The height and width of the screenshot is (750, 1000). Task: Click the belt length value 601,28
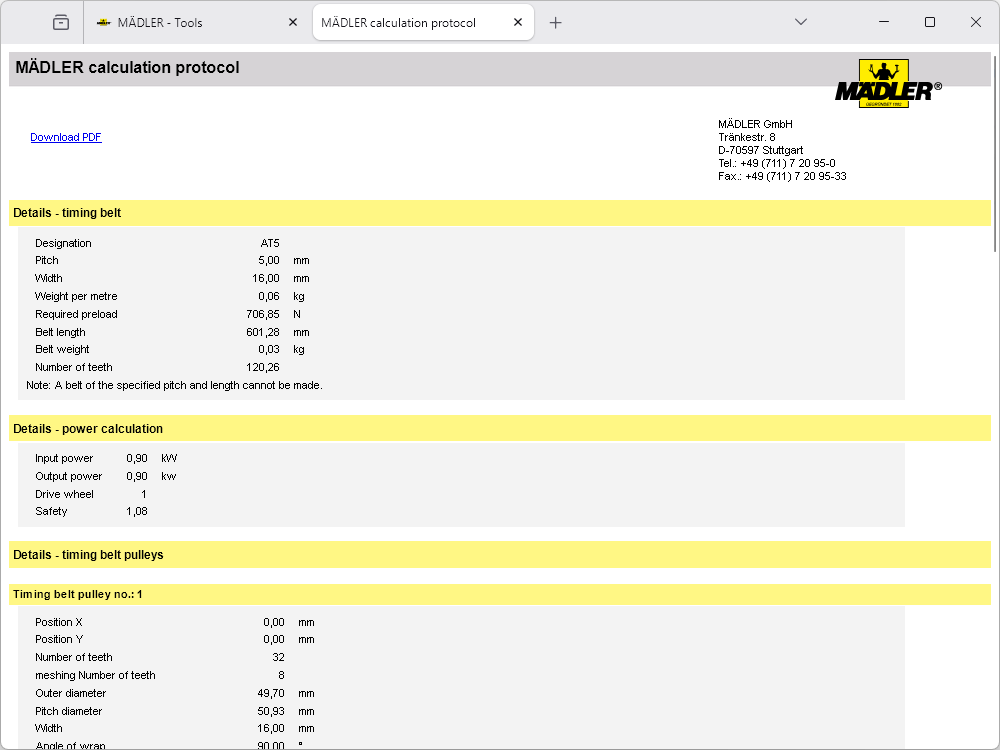pyautogui.click(x=263, y=332)
